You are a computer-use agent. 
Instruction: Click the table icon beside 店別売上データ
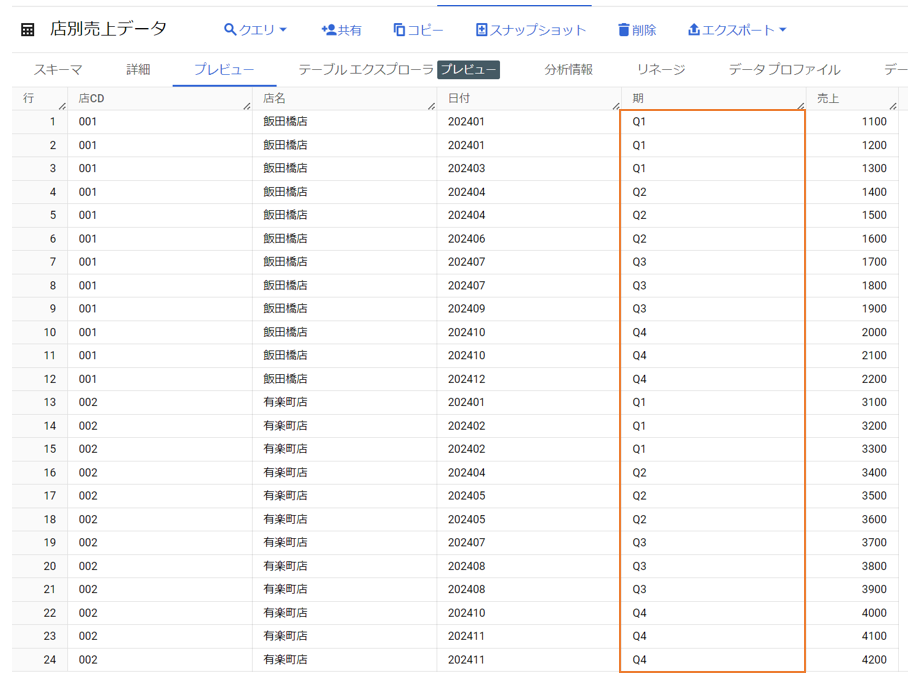[27, 30]
